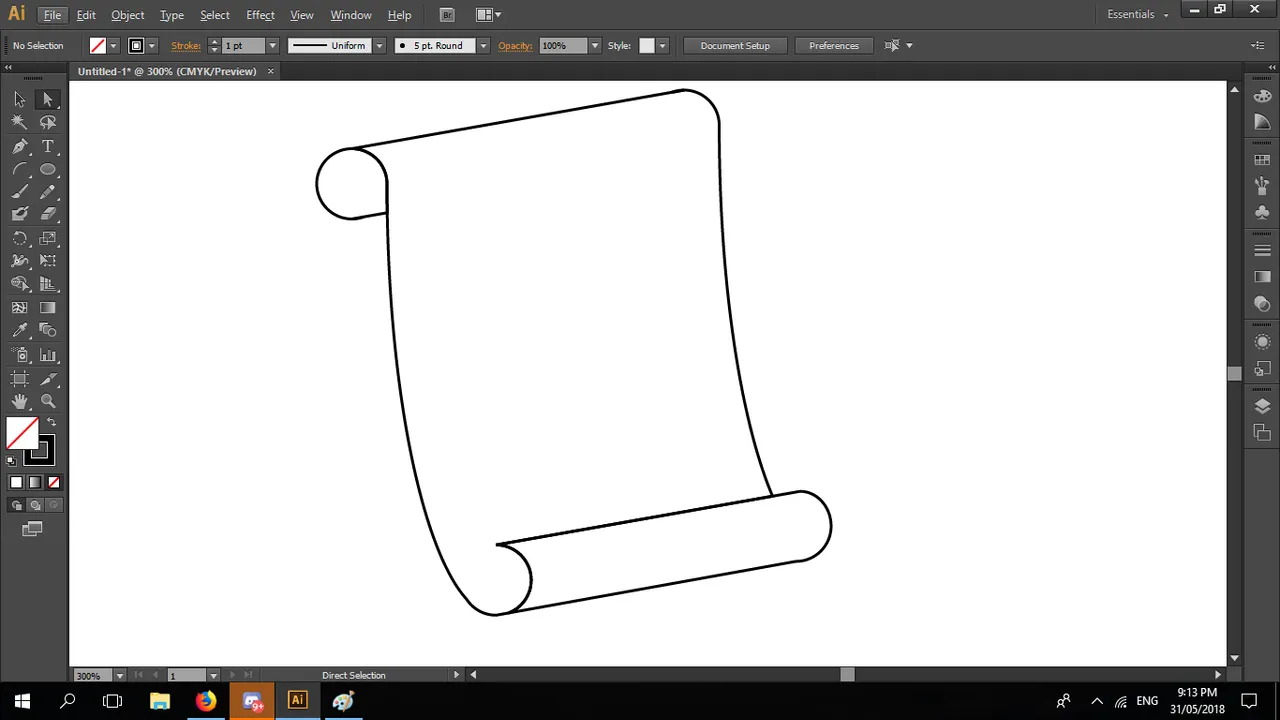The image size is (1280, 720).
Task: Open opacity percentage dropdown arrow
Action: coord(595,46)
